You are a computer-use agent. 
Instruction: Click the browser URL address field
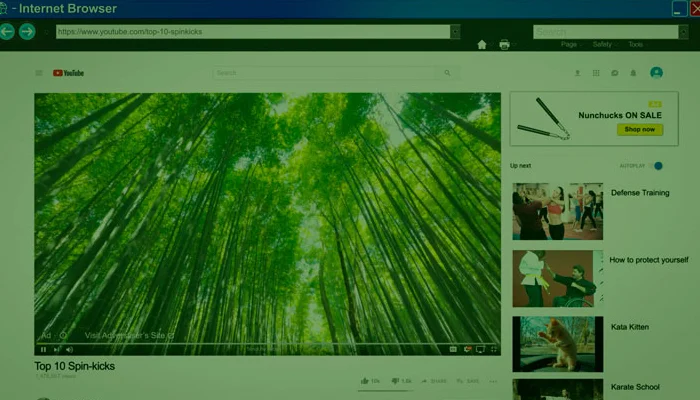click(253, 32)
